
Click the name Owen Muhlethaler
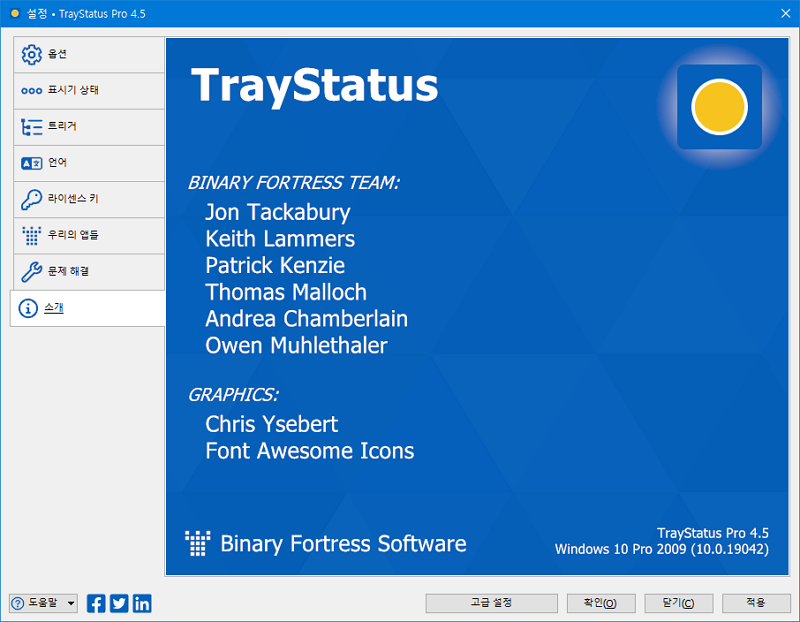coord(296,345)
